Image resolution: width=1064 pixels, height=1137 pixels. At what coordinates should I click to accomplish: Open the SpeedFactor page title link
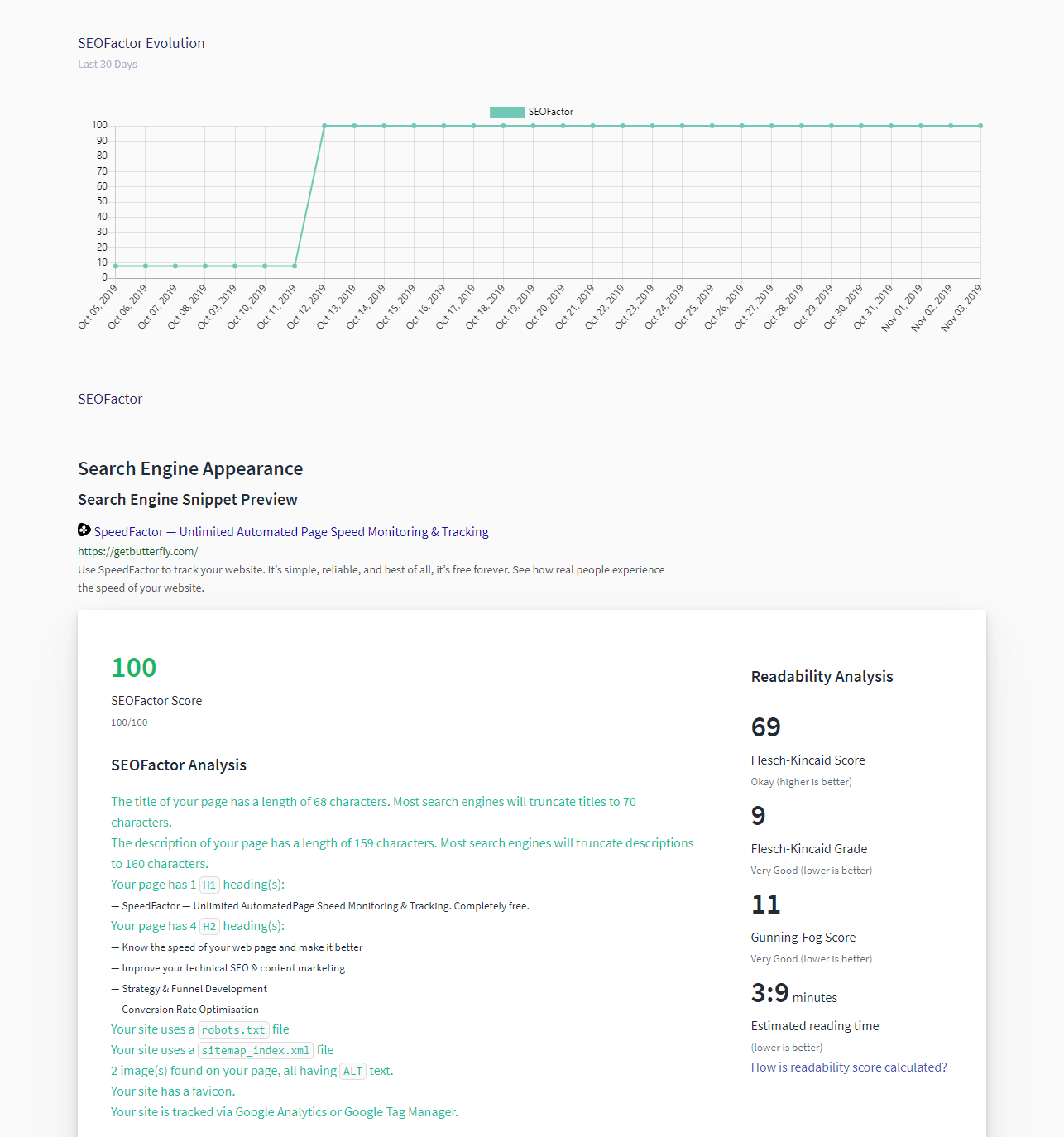coord(291,531)
